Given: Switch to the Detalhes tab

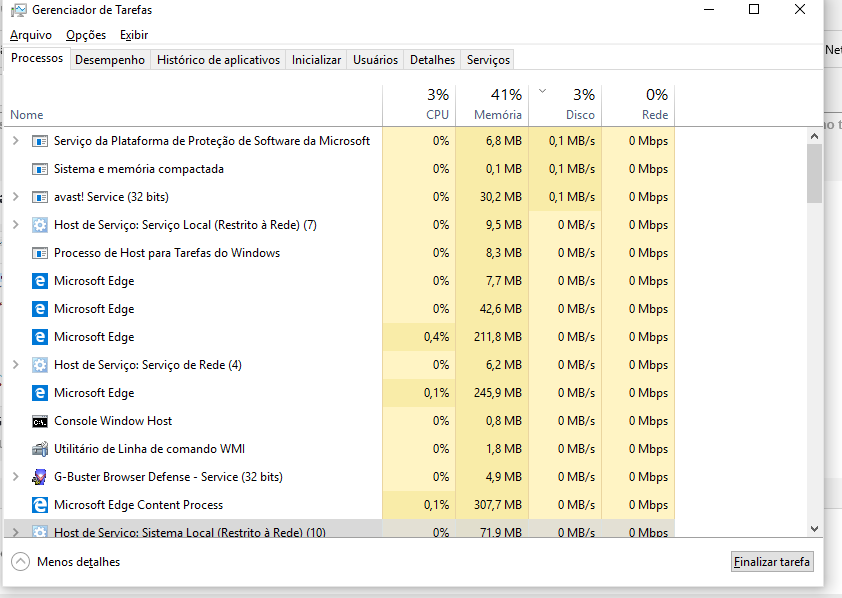Looking at the screenshot, I should coord(432,60).
